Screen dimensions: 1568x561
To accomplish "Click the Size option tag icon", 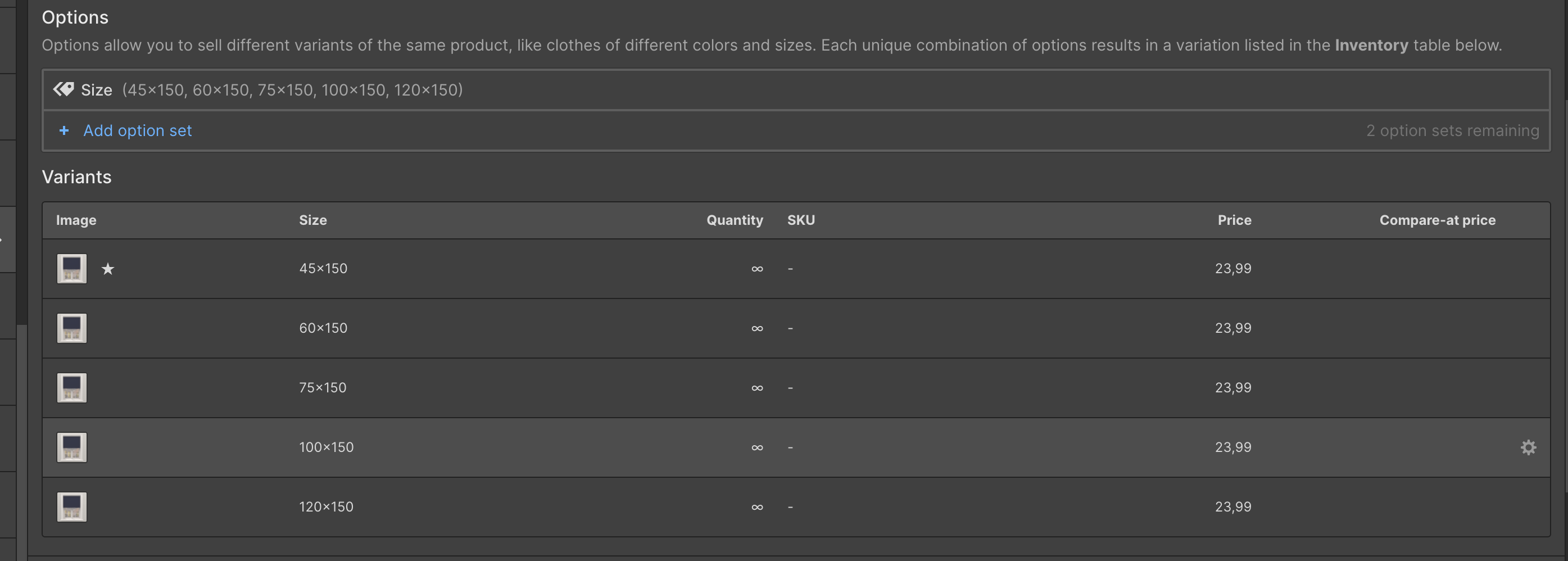I will pos(64,89).
